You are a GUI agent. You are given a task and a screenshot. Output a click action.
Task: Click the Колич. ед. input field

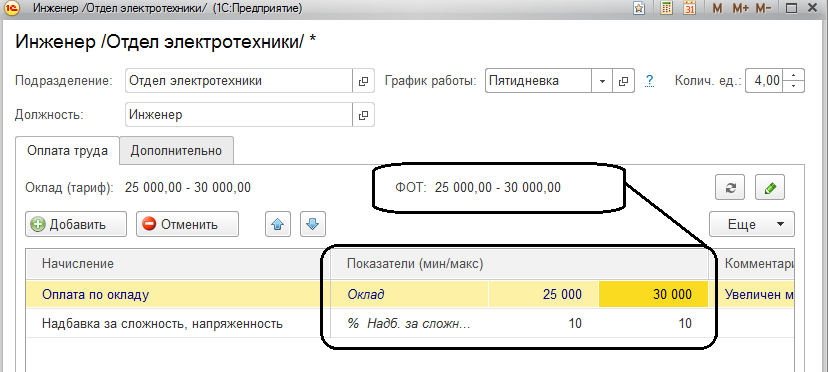pyautogui.click(x=765, y=81)
